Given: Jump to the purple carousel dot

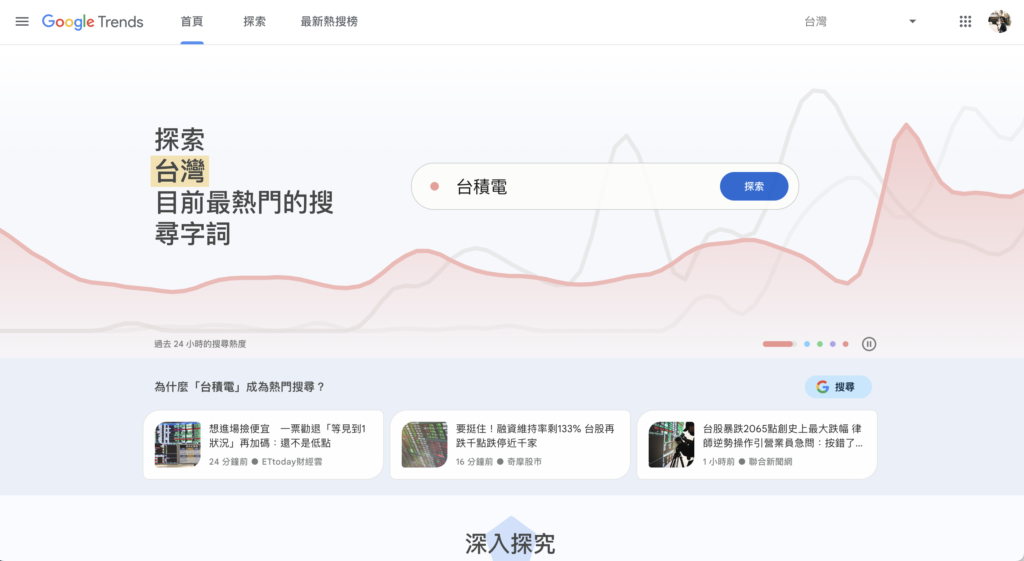Looking at the screenshot, I should (833, 344).
